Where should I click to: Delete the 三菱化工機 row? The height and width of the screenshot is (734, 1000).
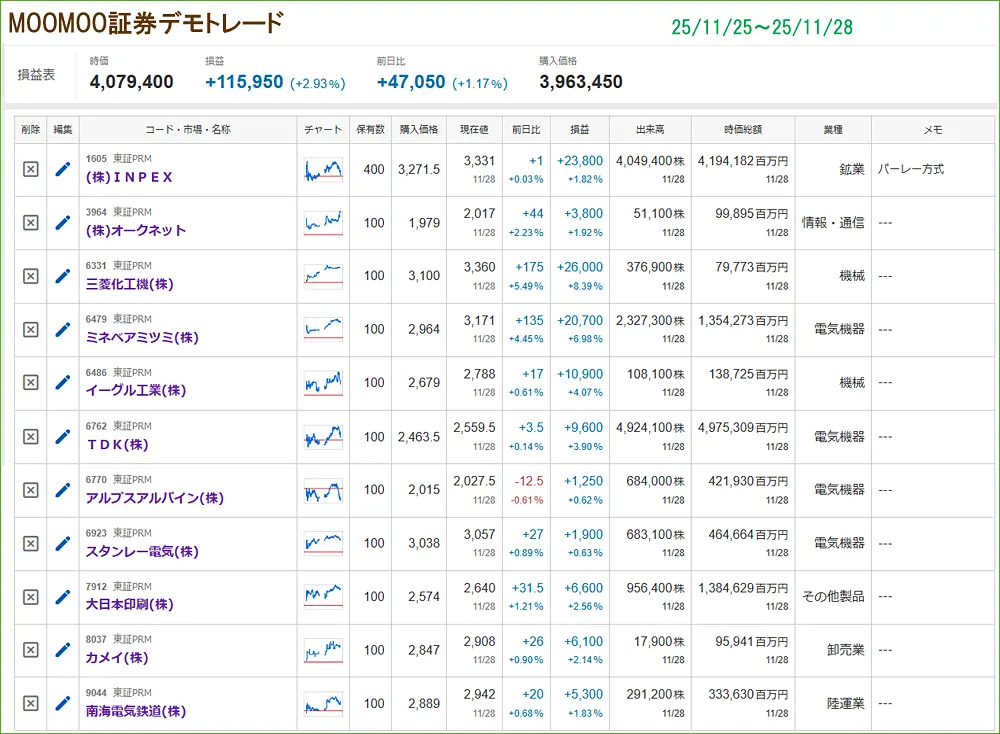click(30, 276)
